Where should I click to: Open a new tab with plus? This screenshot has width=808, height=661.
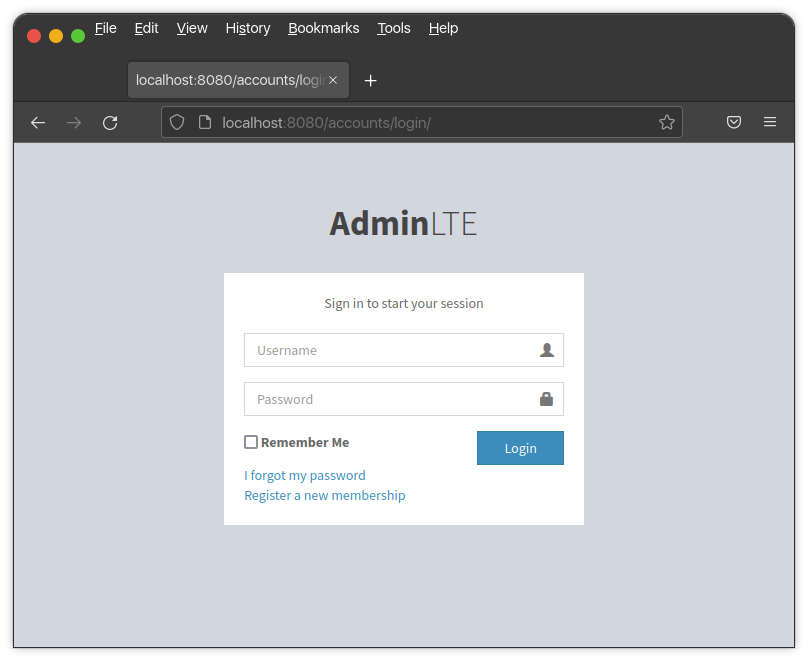point(370,80)
